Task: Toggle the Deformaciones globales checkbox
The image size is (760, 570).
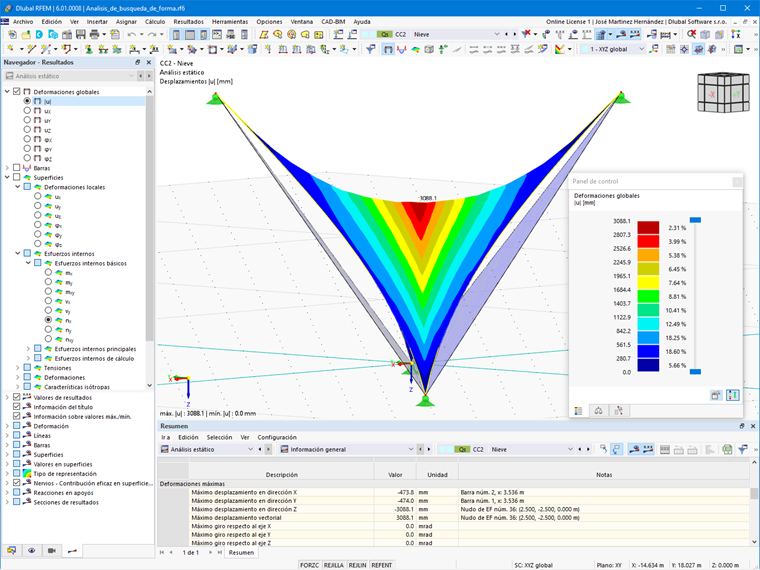Action: coord(16,91)
